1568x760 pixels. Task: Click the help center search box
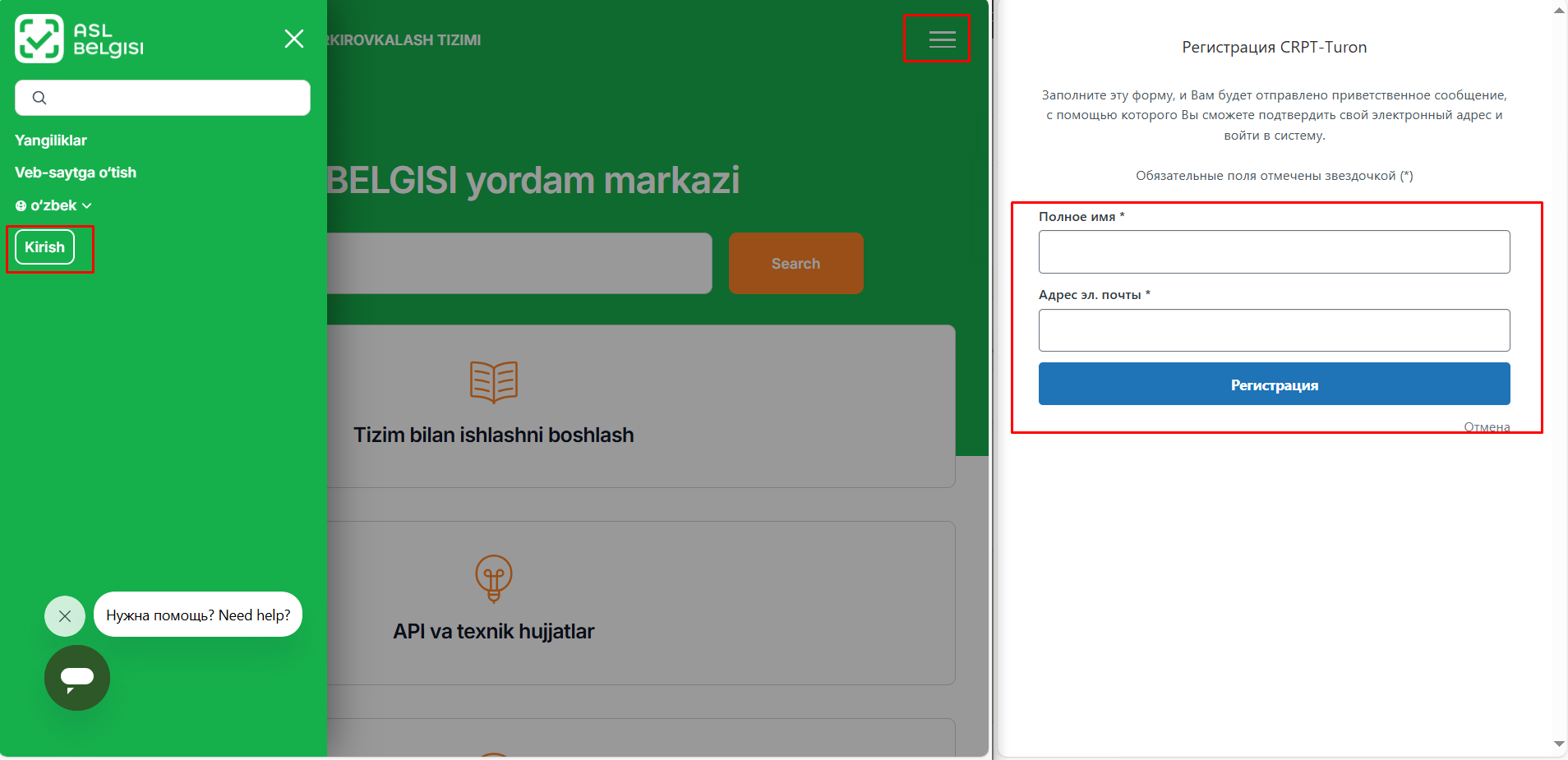coord(519,263)
